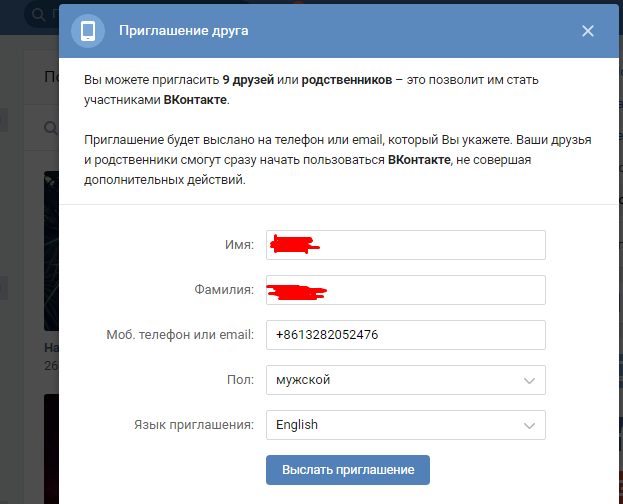Click the search magnifier in top bar
Viewport: 623px width, 504px height.
click(x=37, y=15)
